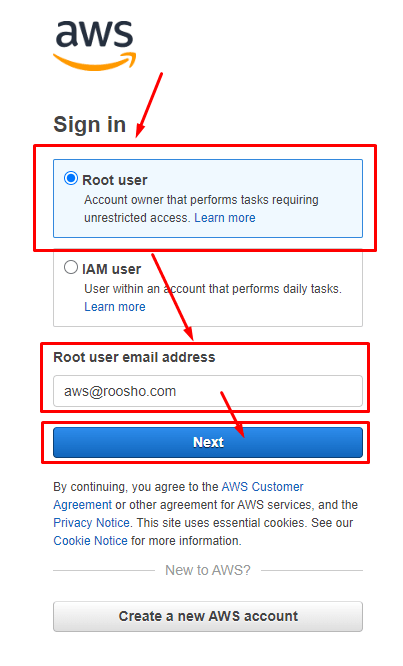Click the bold IAM user option label
This screenshot has height=666, width=403.
(x=111, y=269)
